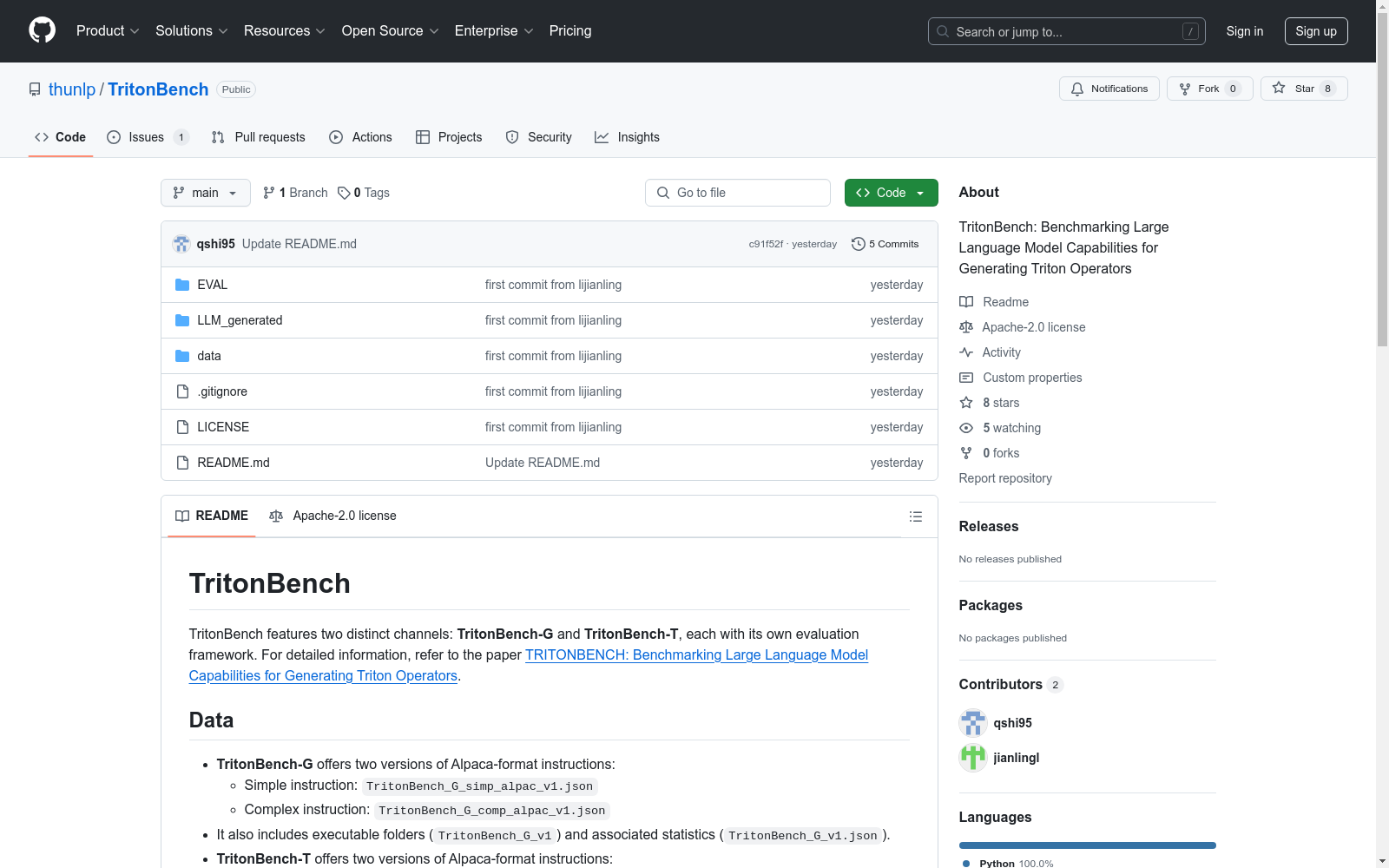
Task: Click the data folder icon
Action: click(182, 356)
